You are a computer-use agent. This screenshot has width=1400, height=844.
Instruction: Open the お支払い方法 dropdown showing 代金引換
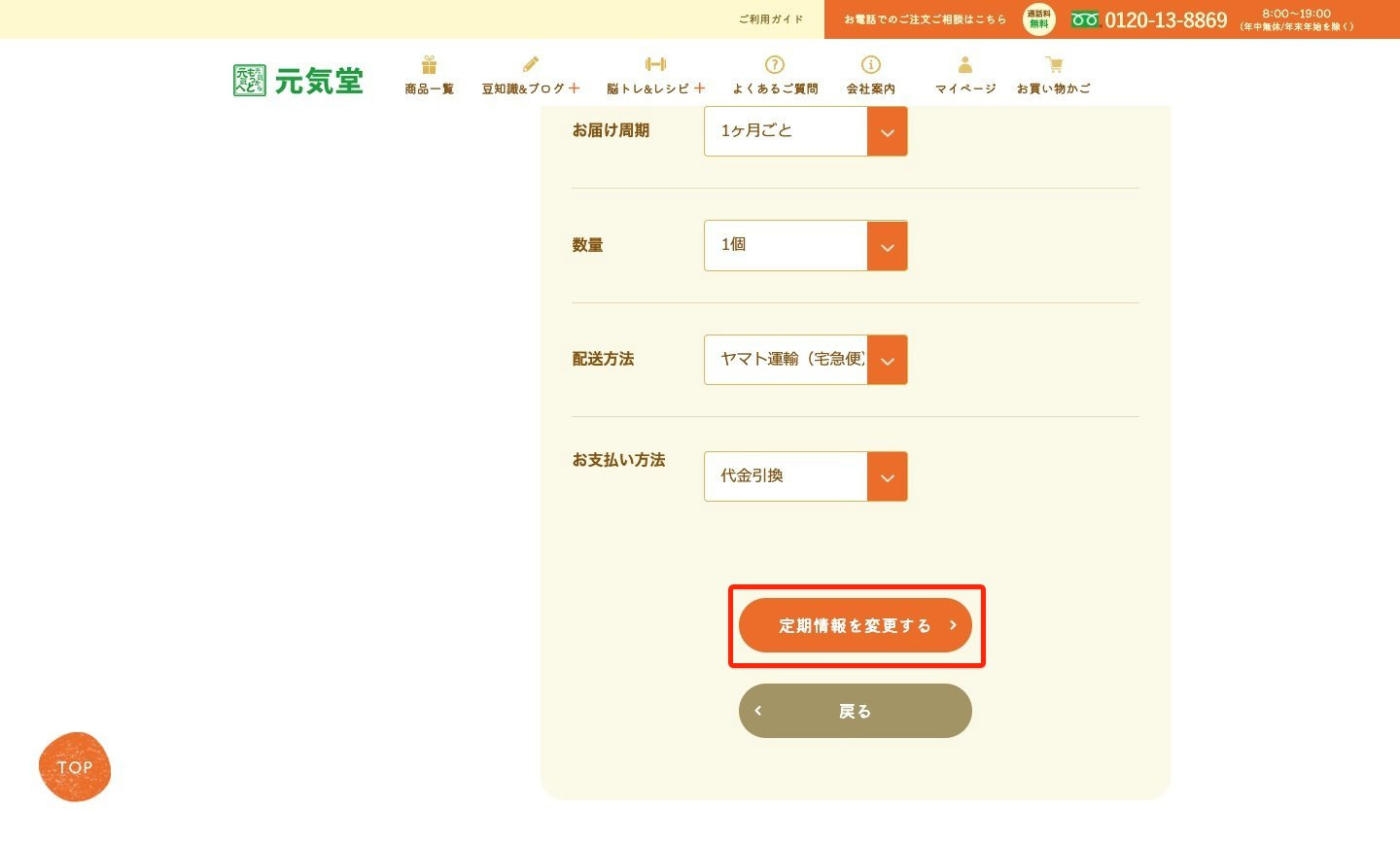click(x=806, y=476)
